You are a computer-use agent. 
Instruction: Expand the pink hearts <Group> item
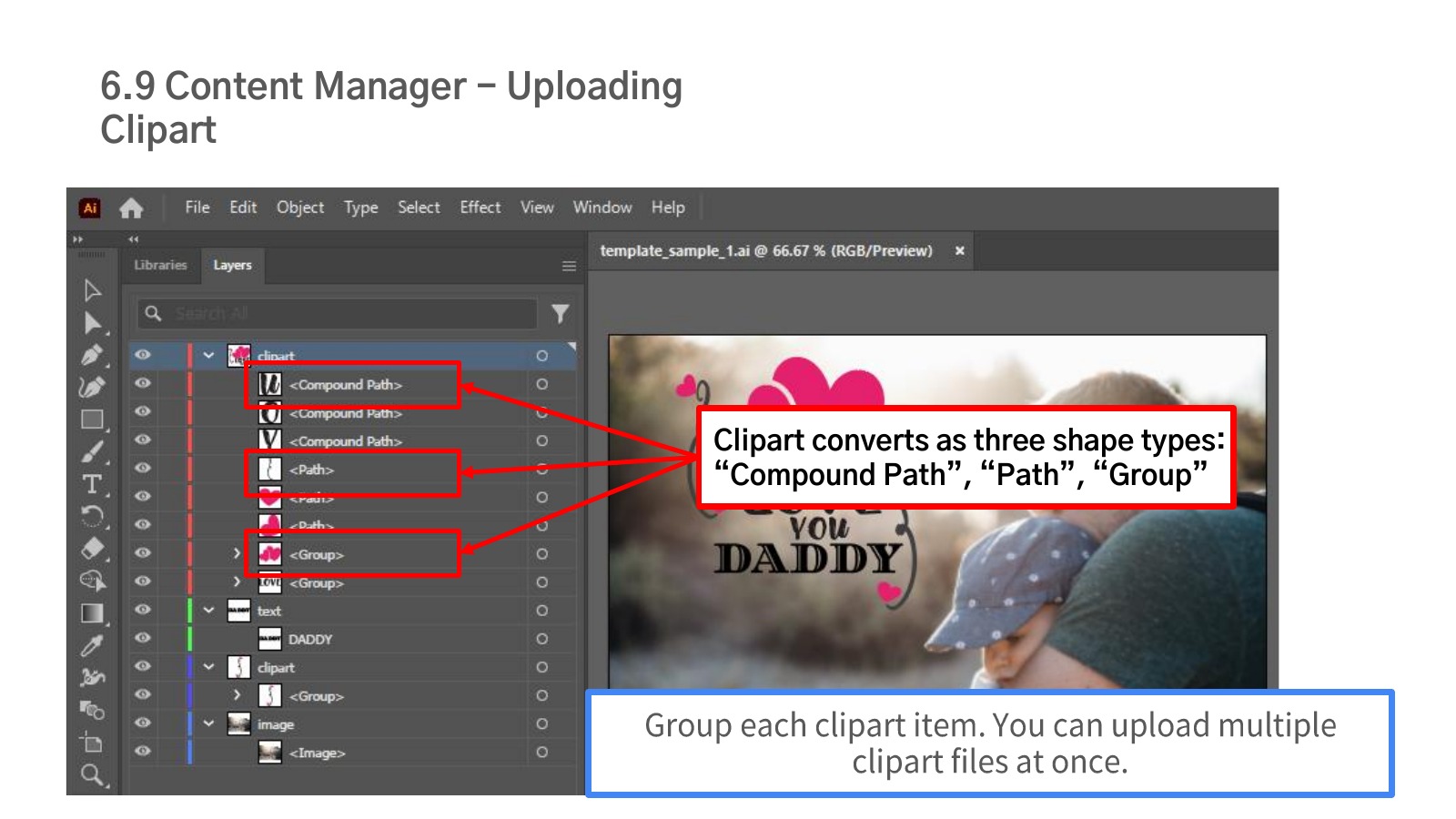coord(237,553)
